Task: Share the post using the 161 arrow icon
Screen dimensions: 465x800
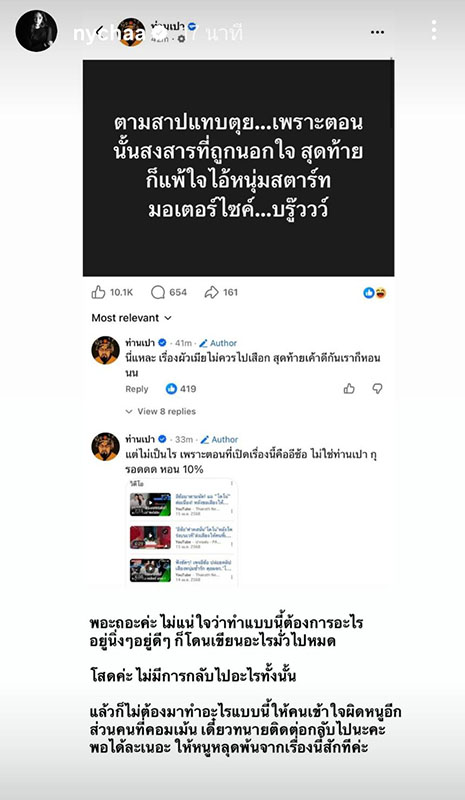Action: (x=211, y=292)
